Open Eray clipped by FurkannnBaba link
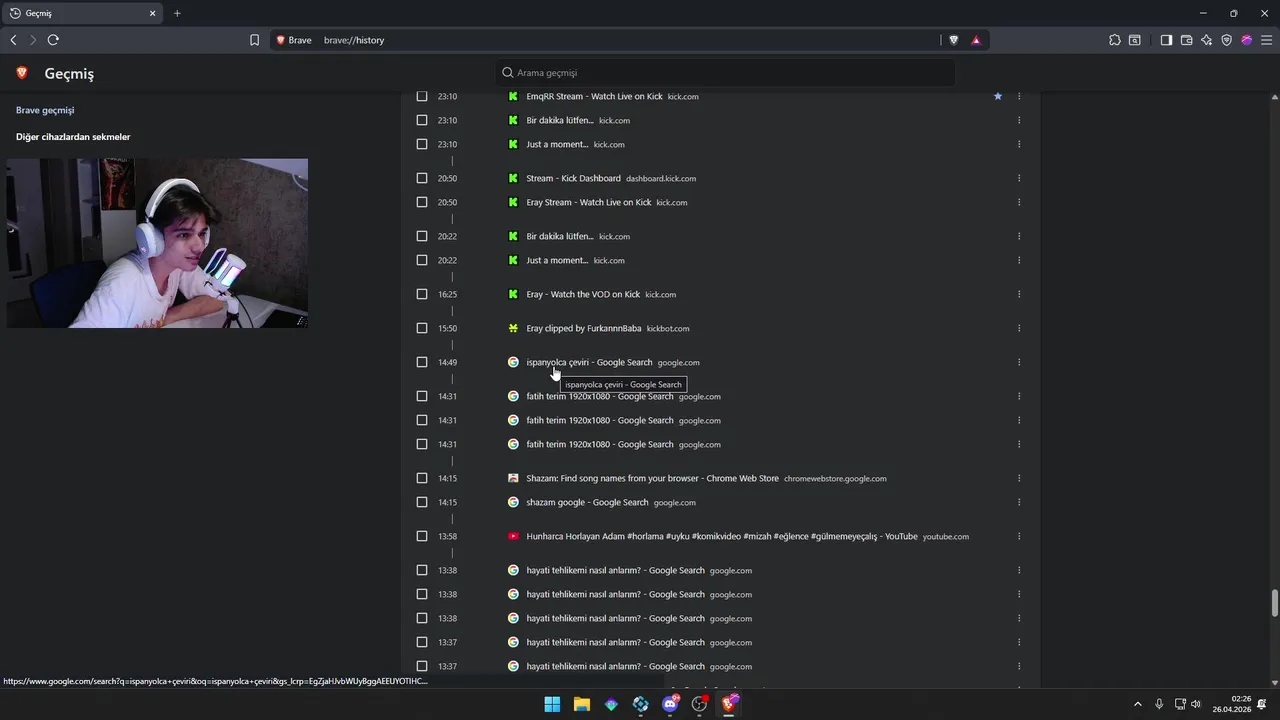Viewport: 1280px width, 720px height. pos(584,328)
